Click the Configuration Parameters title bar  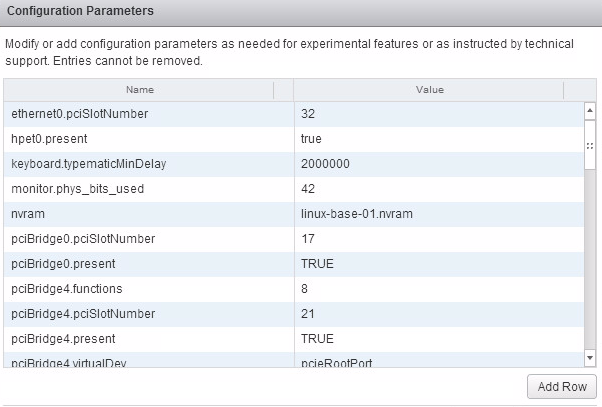tap(300, 11)
